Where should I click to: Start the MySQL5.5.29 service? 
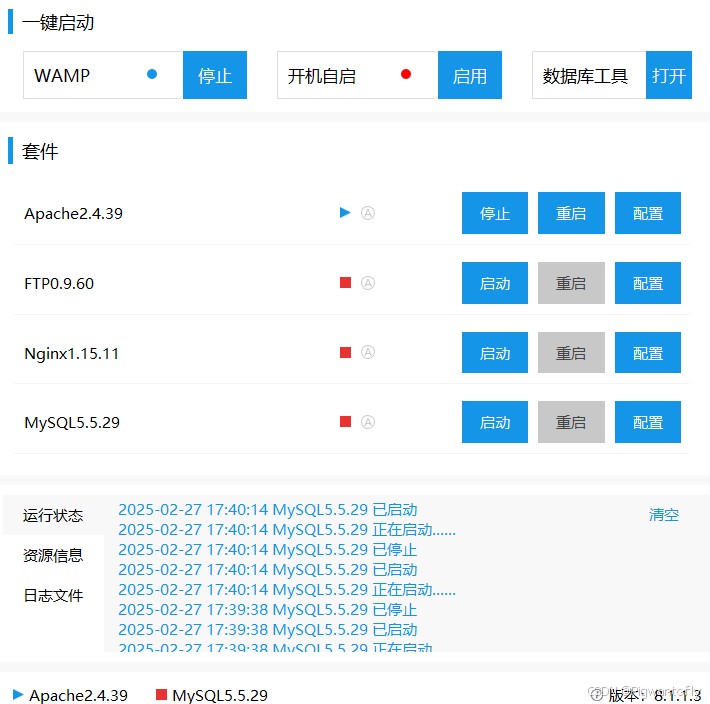click(494, 422)
